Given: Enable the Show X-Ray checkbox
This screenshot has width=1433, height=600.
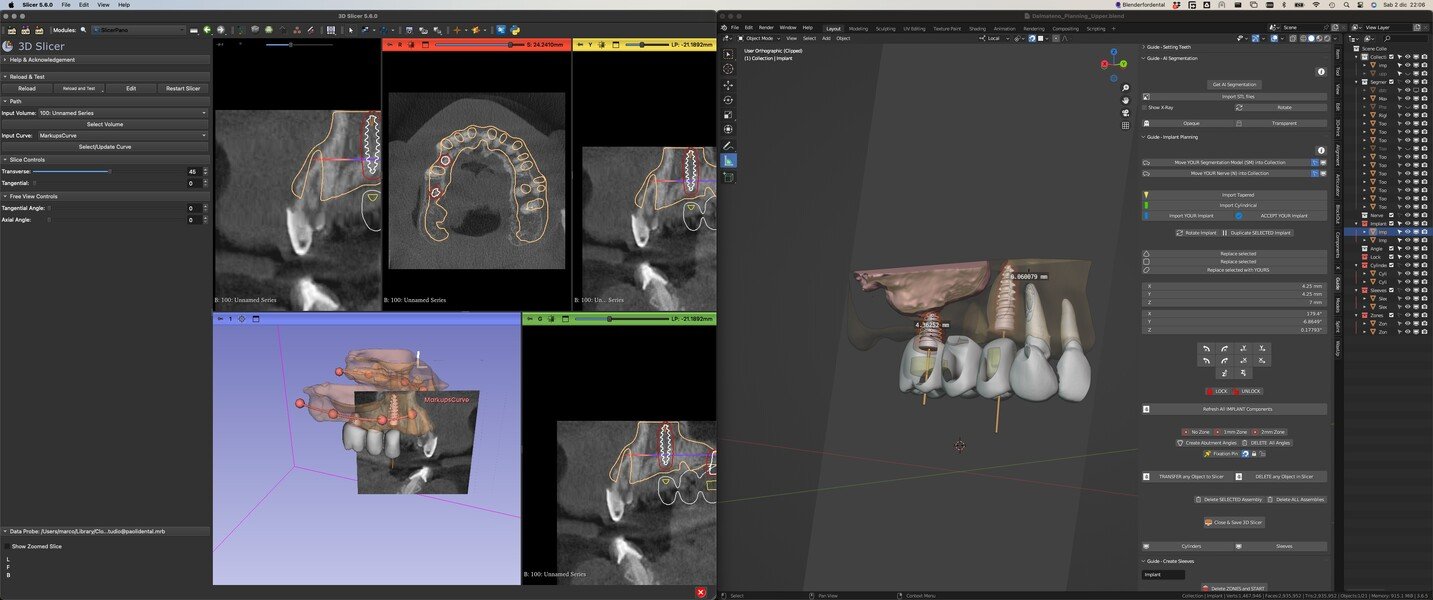Looking at the screenshot, I should click(1146, 107).
